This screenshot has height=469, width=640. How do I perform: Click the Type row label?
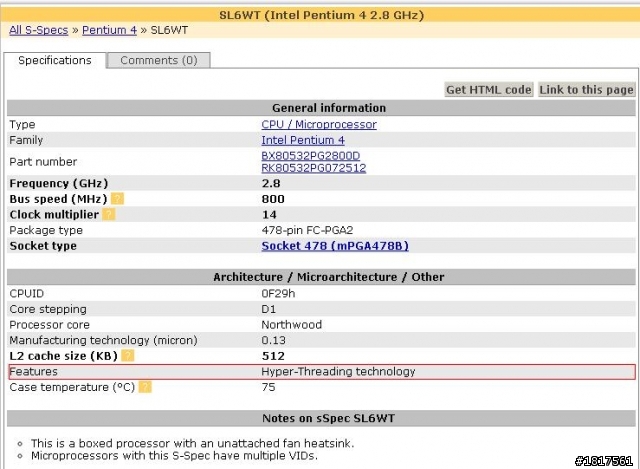click(22, 124)
